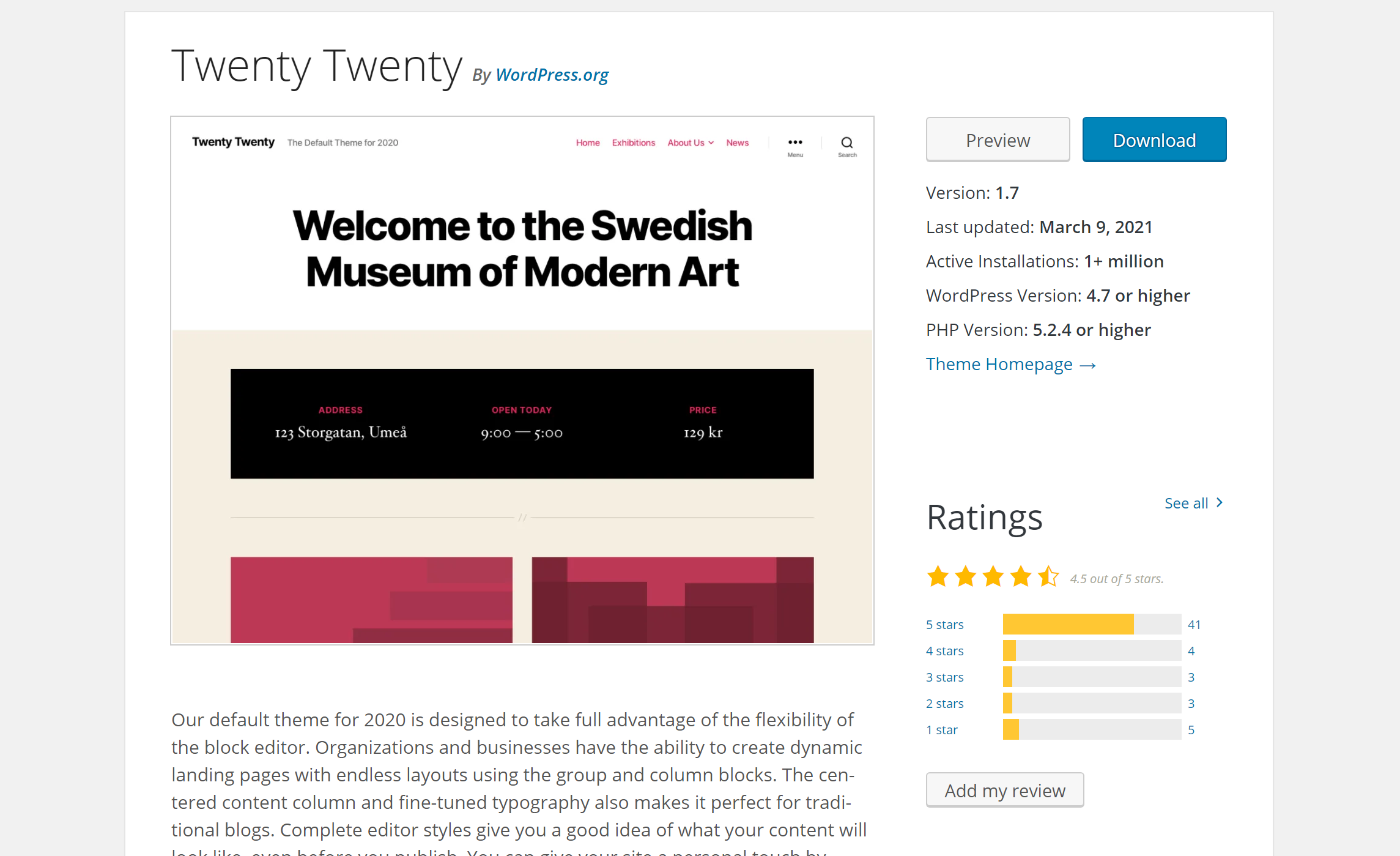
Task: Expand the About Us dropdown chevron
Action: [711, 143]
